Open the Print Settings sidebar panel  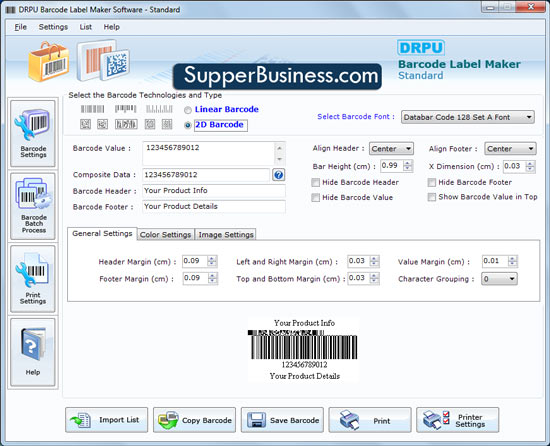pyautogui.click(x=33, y=279)
